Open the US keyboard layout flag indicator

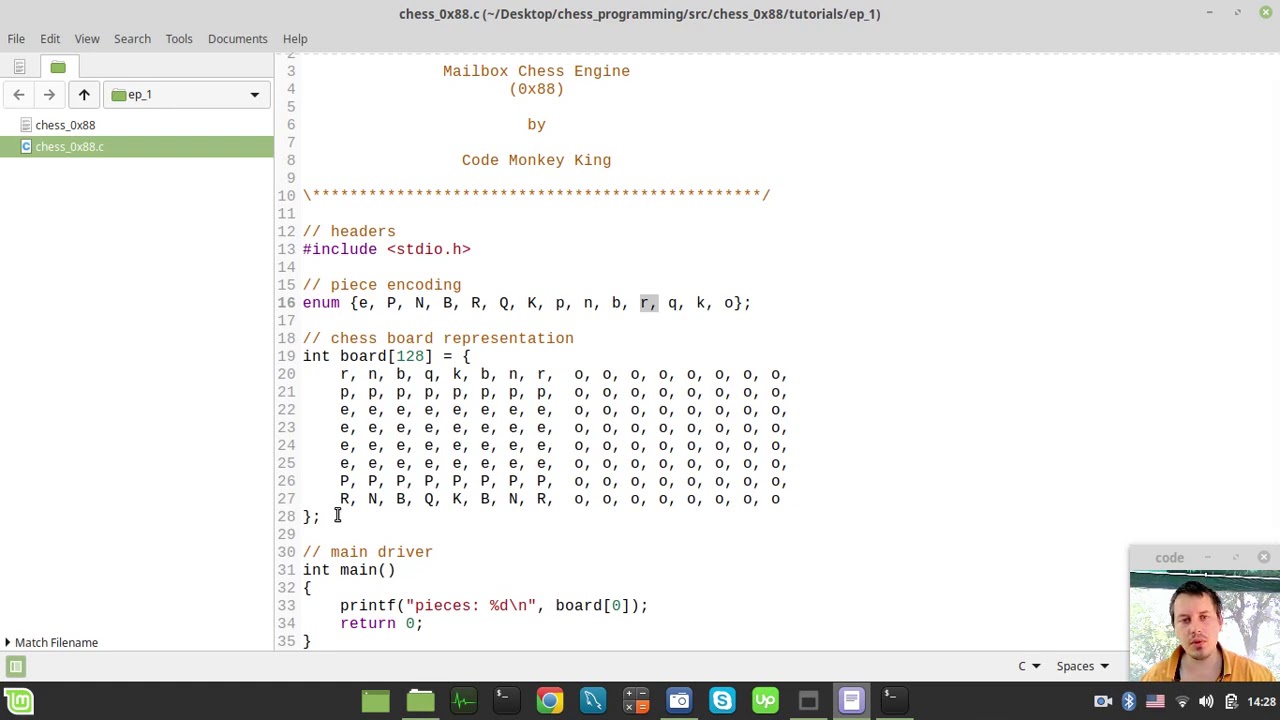point(1155,702)
